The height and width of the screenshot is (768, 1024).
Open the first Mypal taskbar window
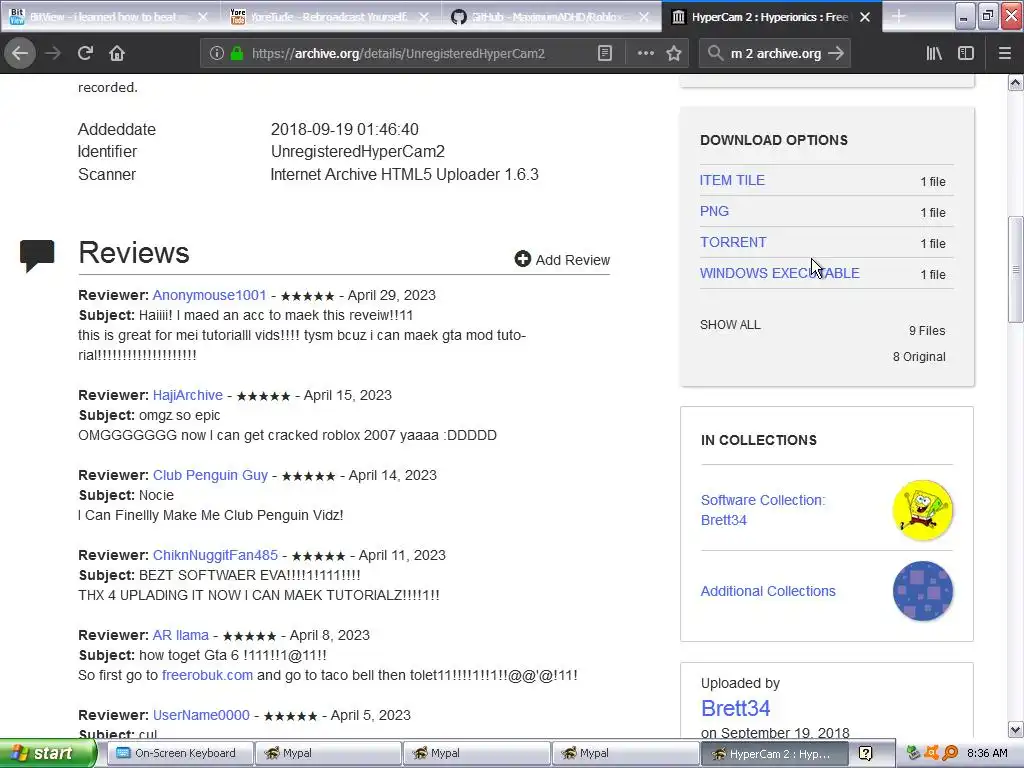pyautogui.click(x=327, y=753)
